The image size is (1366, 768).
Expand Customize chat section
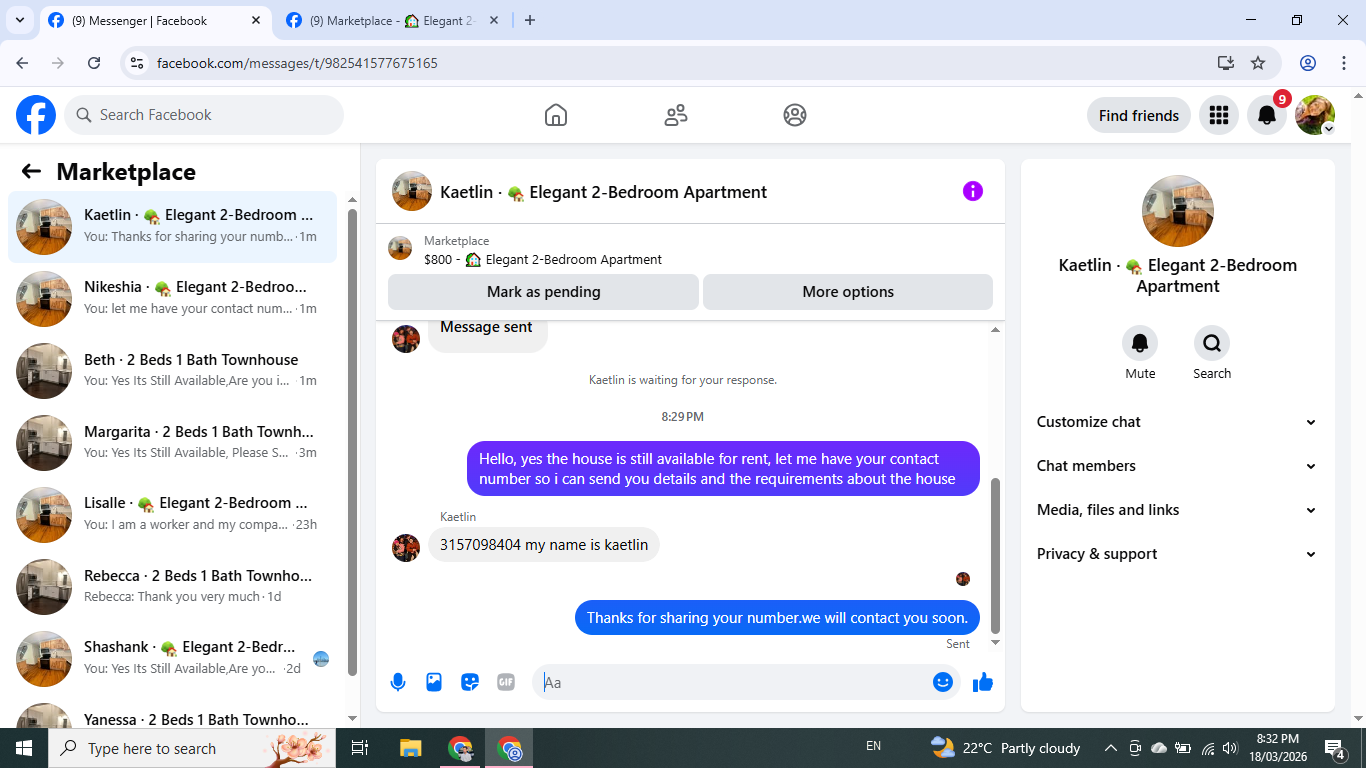click(1177, 422)
